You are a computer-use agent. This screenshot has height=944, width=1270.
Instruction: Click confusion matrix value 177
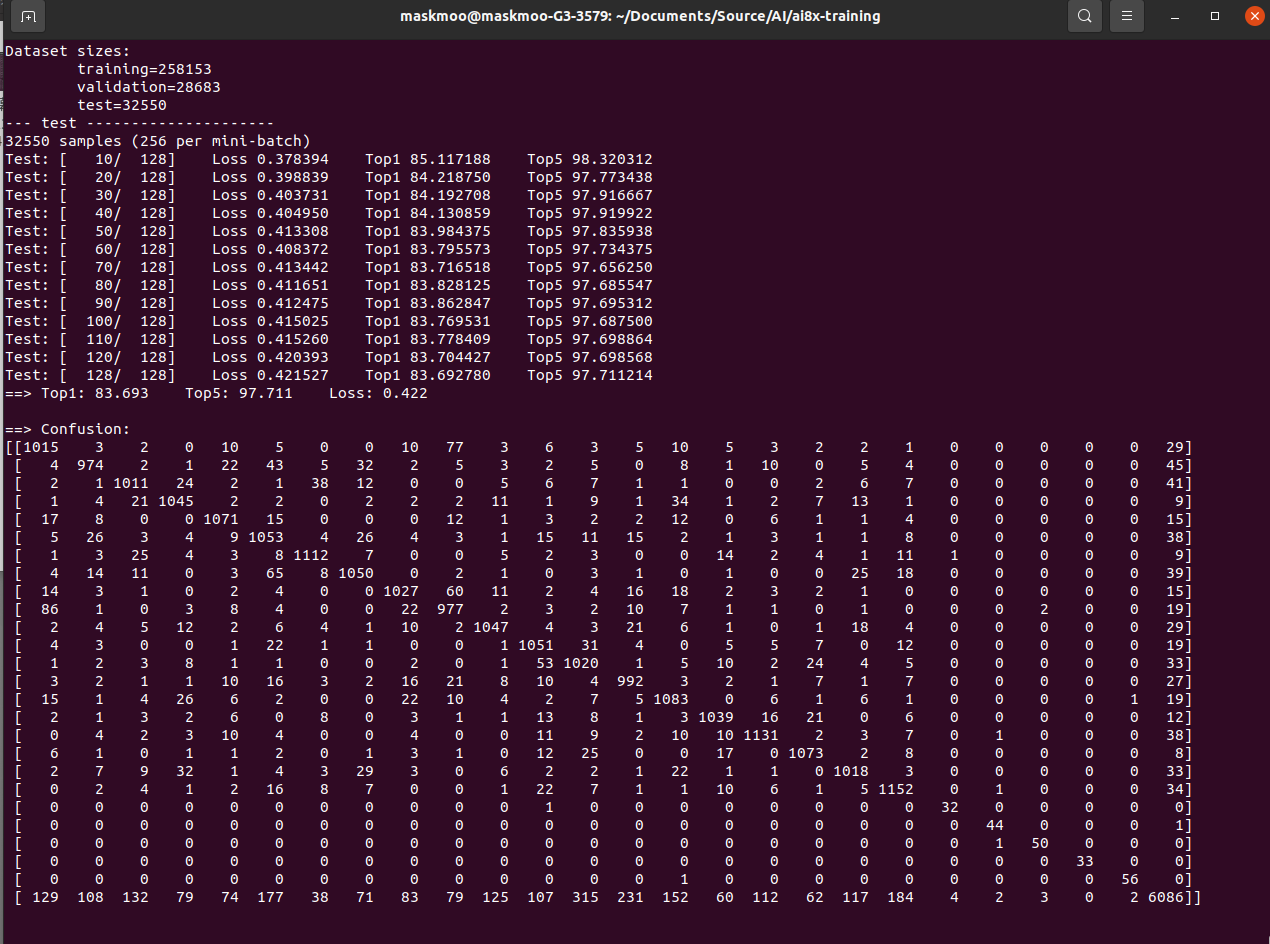[271, 897]
